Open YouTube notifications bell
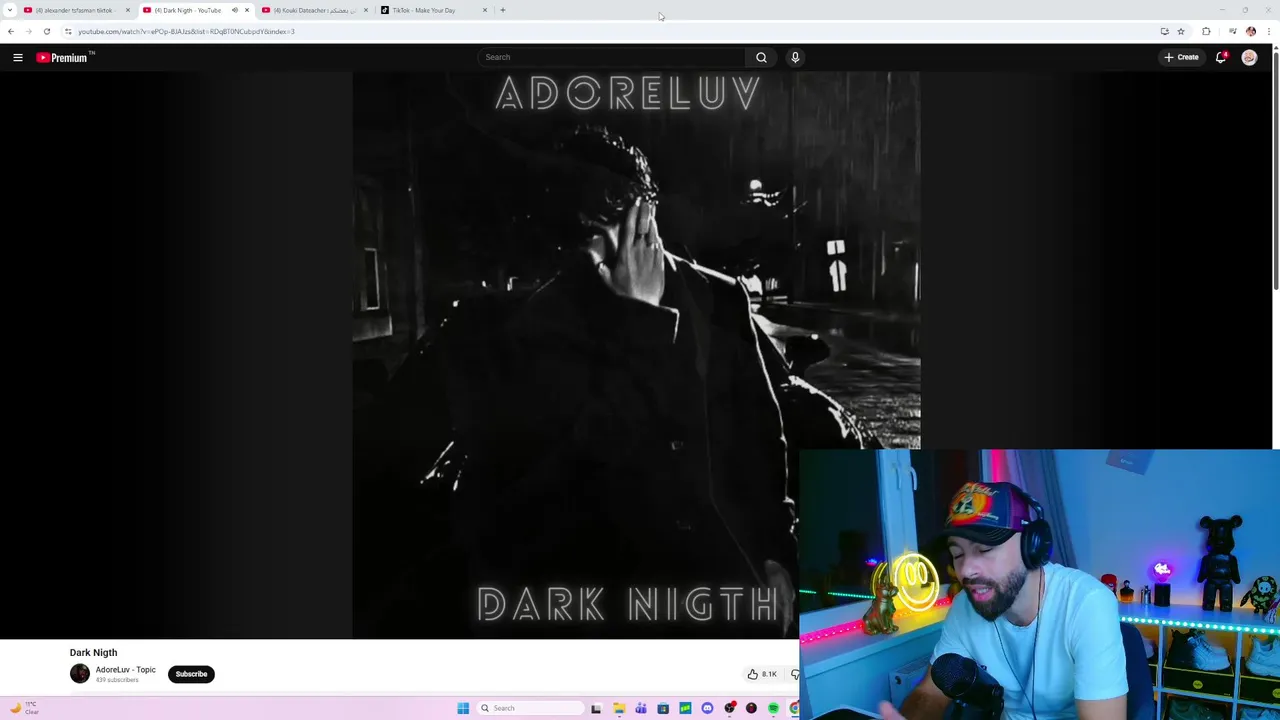 (x=1221, y=57)
